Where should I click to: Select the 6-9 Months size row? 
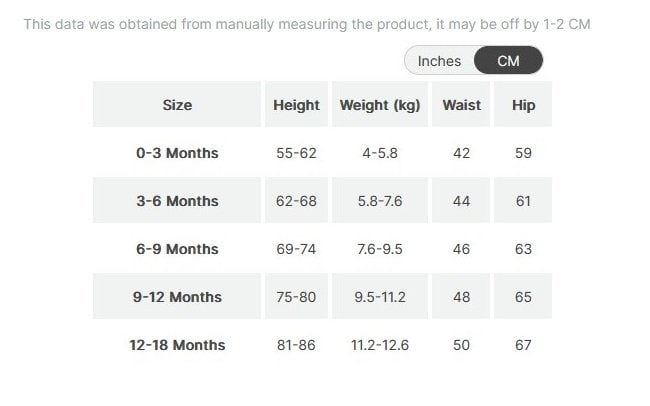click(x=177, y=249)
